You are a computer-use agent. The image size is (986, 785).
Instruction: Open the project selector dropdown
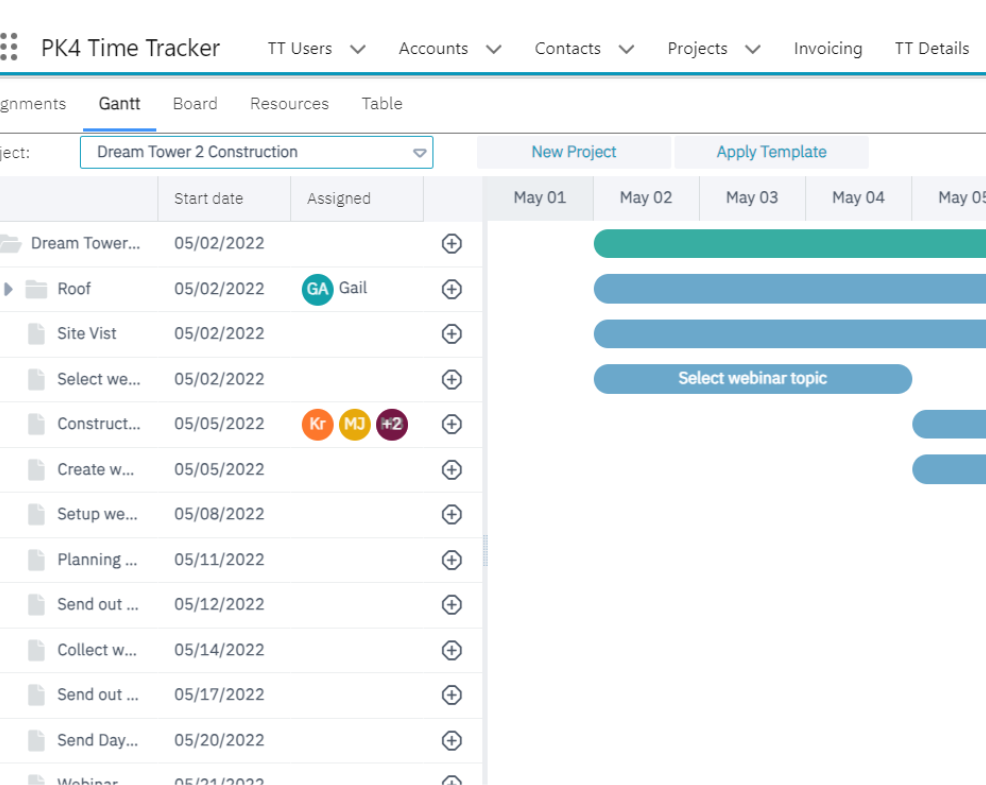pyautogui.click(x=419, y=152)
